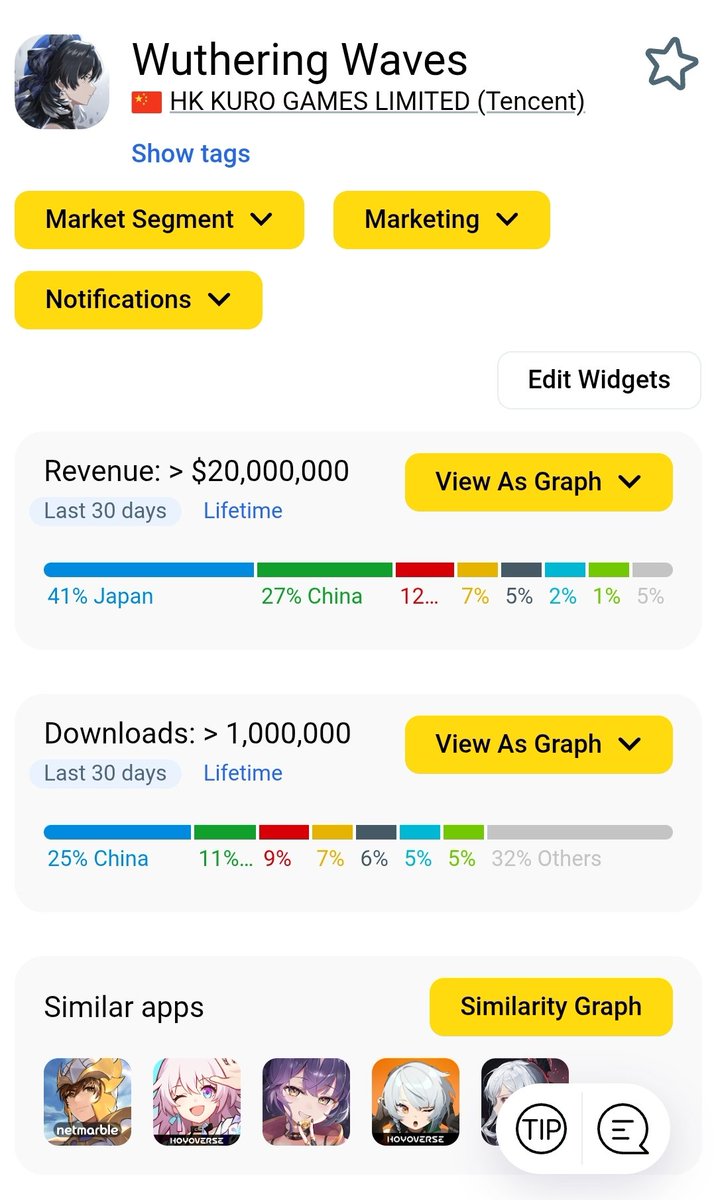Viewport: 716px width, 1200px height.
Task: Switch Downloads to Lifetime
Action: click(x=243, y=773)
